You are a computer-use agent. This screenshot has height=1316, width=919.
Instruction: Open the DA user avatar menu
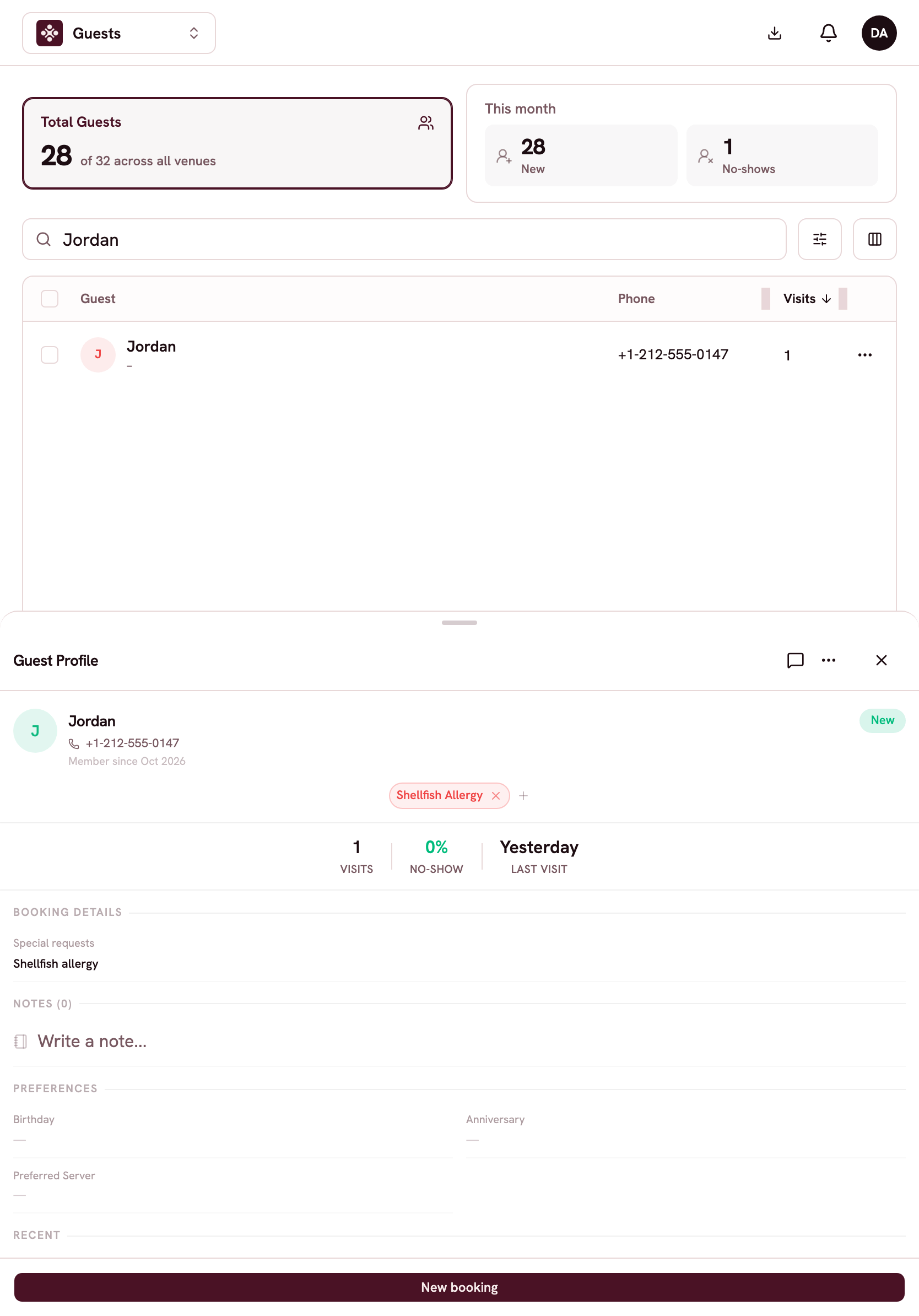pos(878,33)
